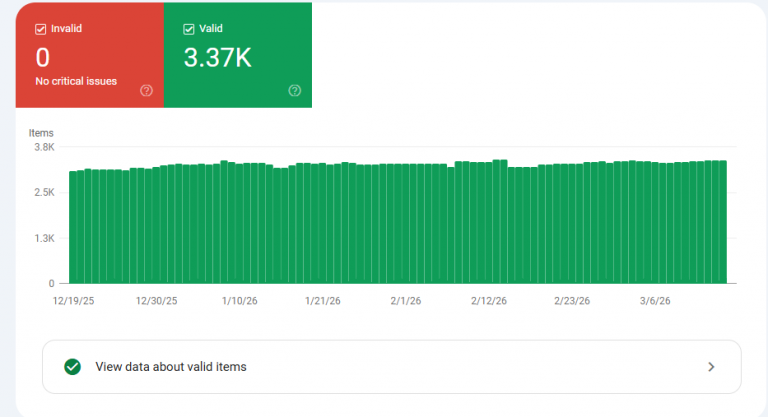Screen dimensions: 768x417
Task: Expand valid items row with chevron arrow
Action: click(x=711, y=367)
